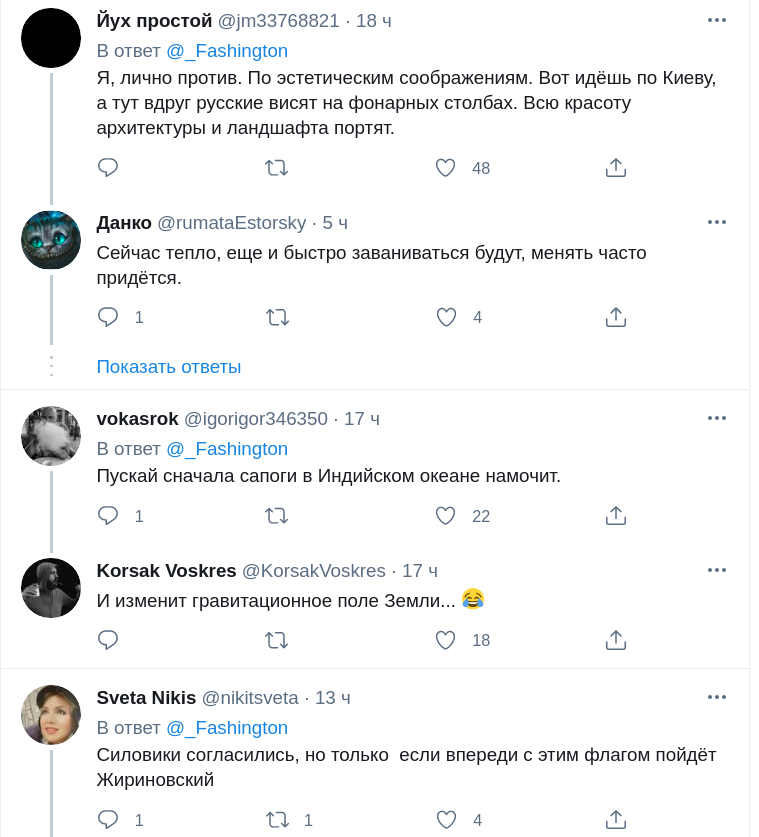Retweet the tweet by Данко
Image resolution: width=759 pixels, height=837 pixels.
(277, 317)
